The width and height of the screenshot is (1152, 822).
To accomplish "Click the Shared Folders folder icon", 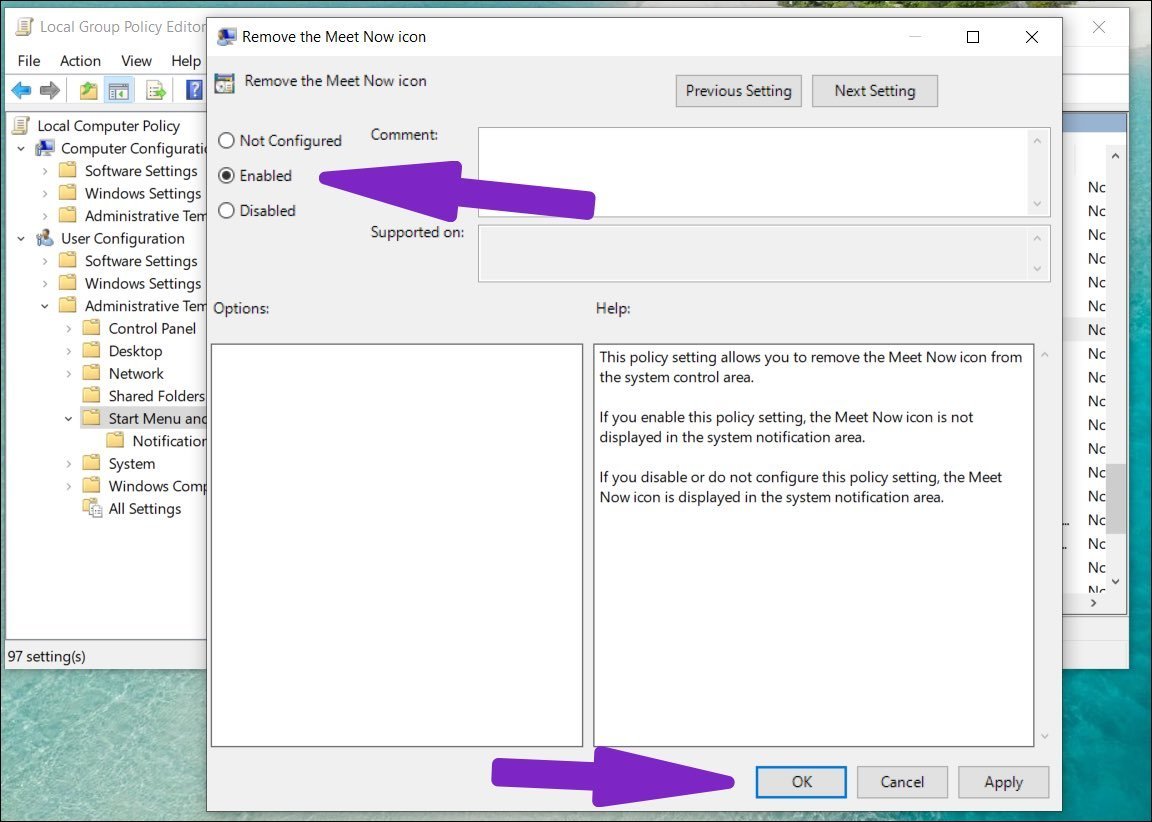I will (x=92, y=395).
